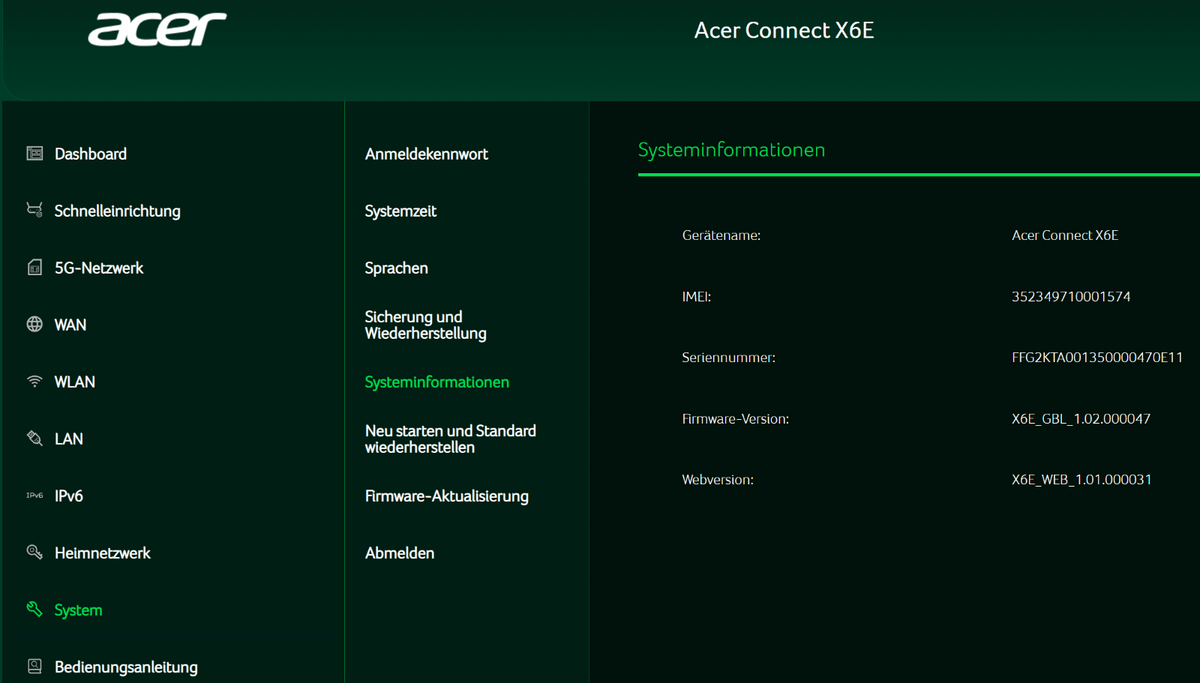Viewport: 1200px width, 683px height.
Task: Open Schnelleinrichtung from the sidebar
Action: pos(118,211)
